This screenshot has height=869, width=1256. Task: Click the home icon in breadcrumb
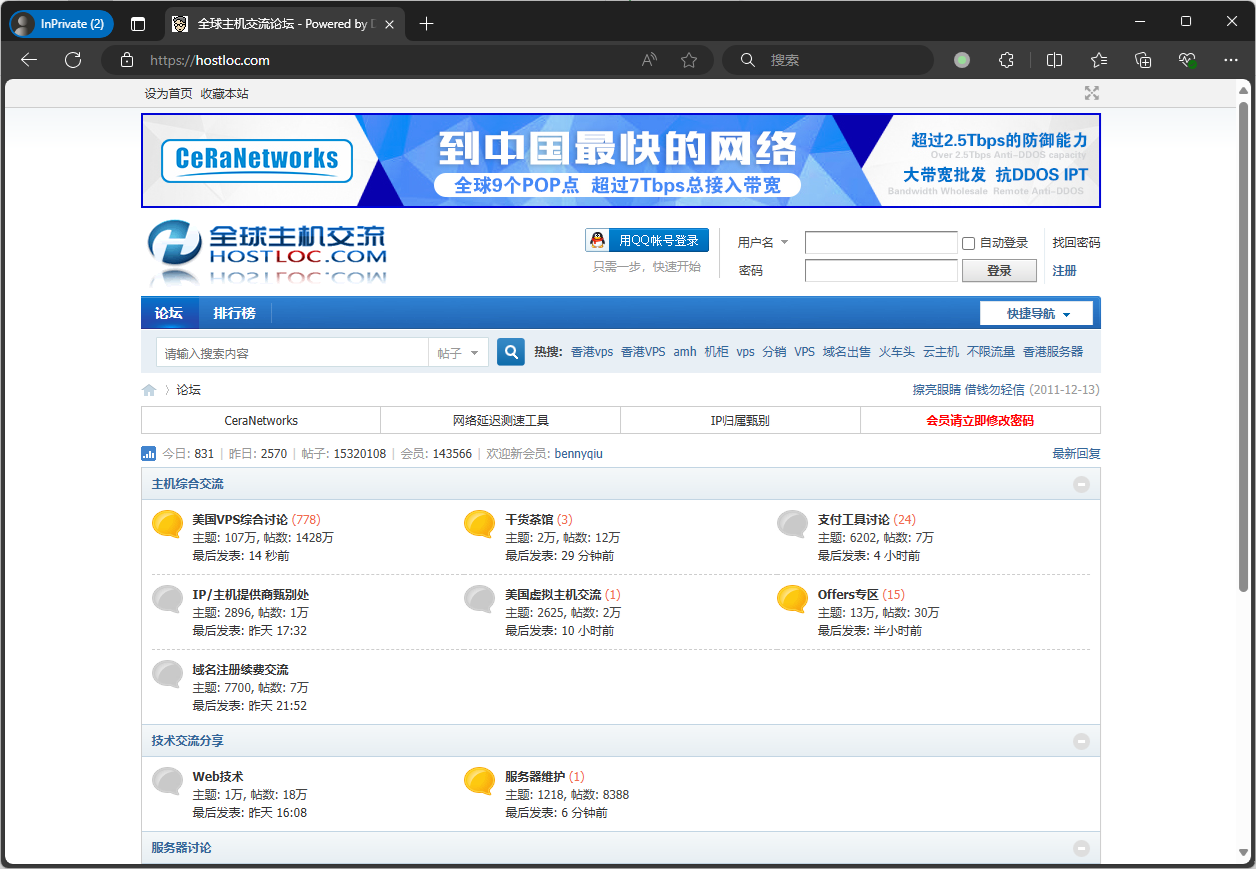pyautogui.click(x=149, y=390)
